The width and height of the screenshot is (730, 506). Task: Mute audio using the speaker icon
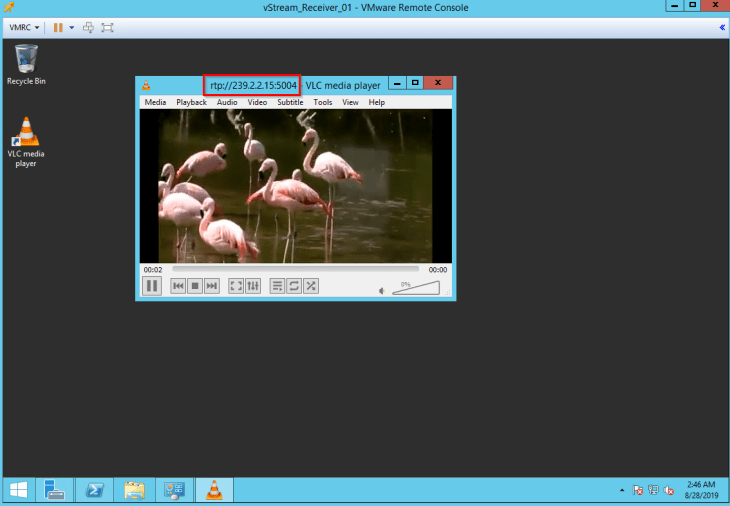click(x=381, y=291)
